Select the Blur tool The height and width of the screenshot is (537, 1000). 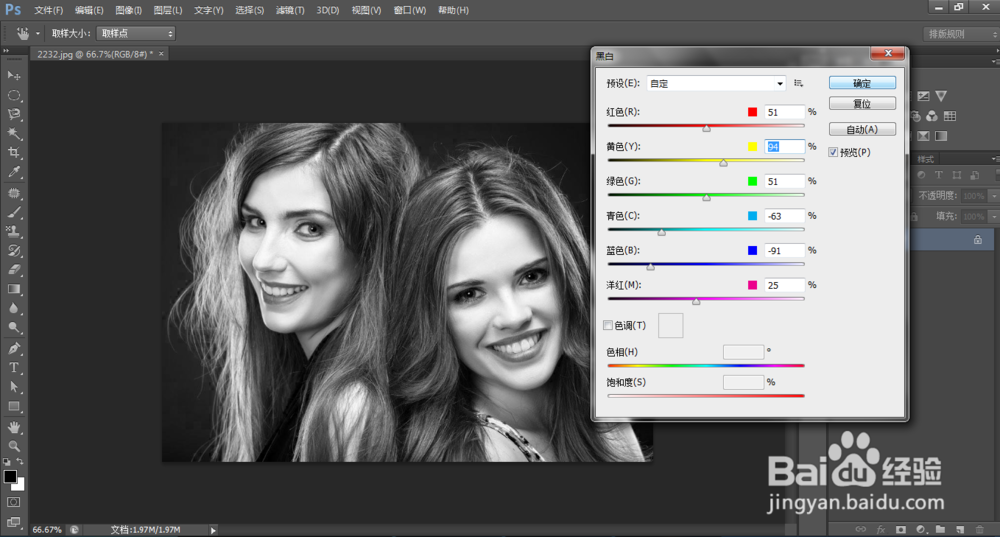click(x=13, y=308)
